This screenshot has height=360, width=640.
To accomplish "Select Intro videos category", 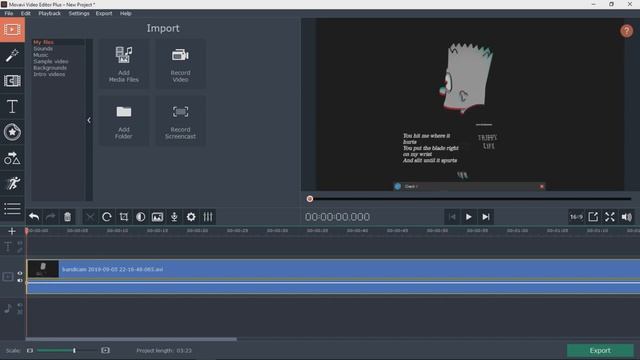I will pos(49,74).
